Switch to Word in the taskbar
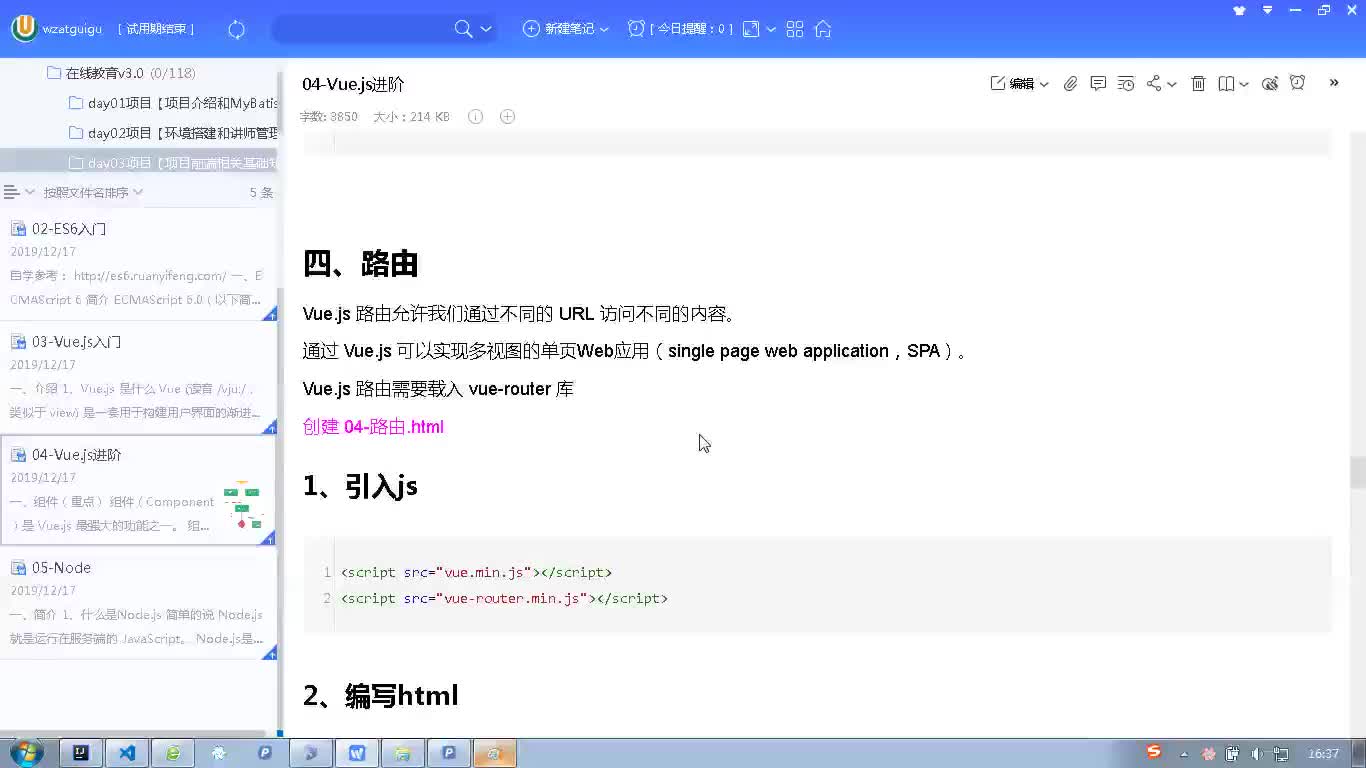This screenshot has width=1366, height=768. 357,753
